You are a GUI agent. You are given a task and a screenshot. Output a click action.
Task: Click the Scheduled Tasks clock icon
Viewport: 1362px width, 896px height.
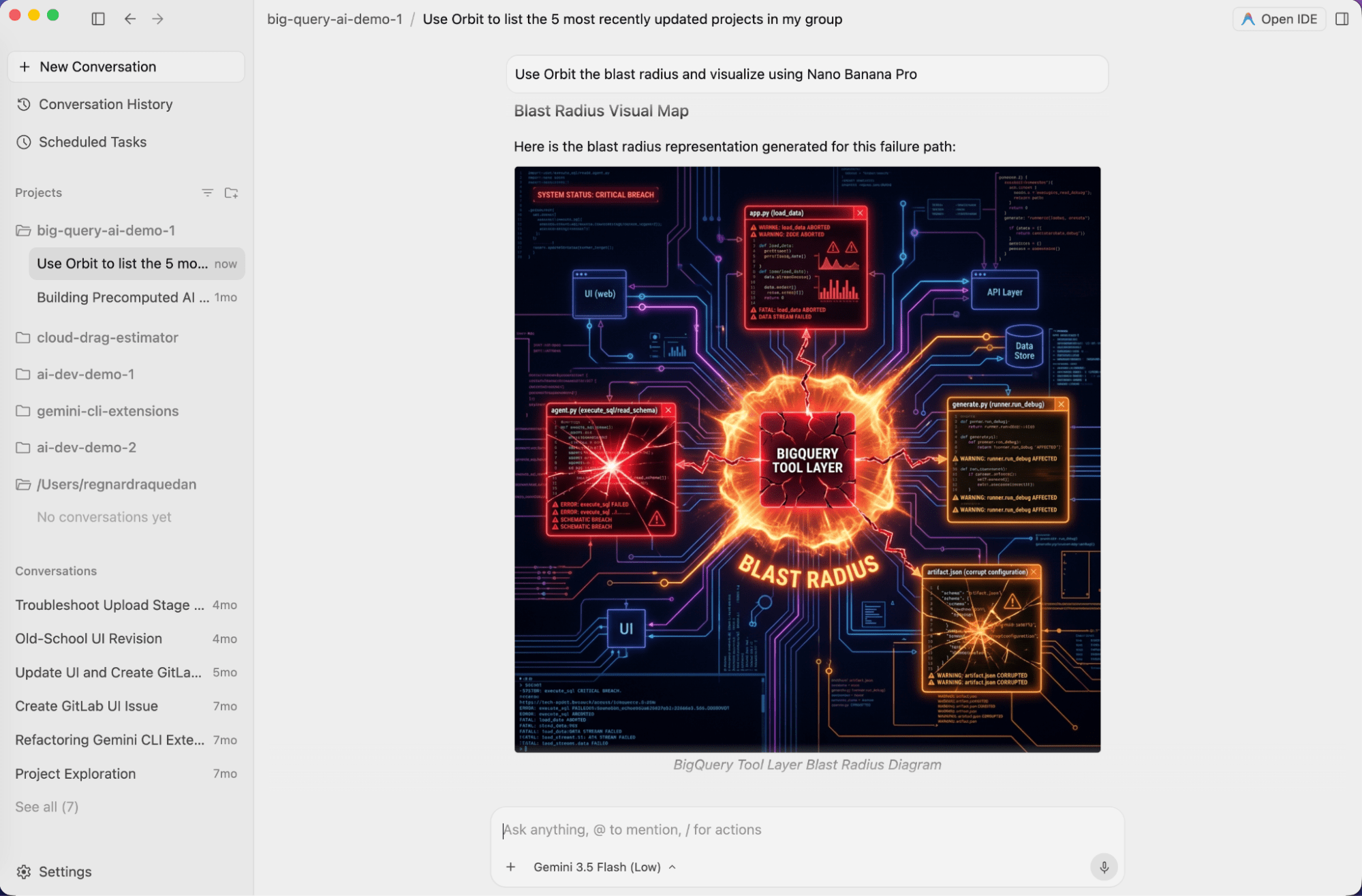coord(24,142)
